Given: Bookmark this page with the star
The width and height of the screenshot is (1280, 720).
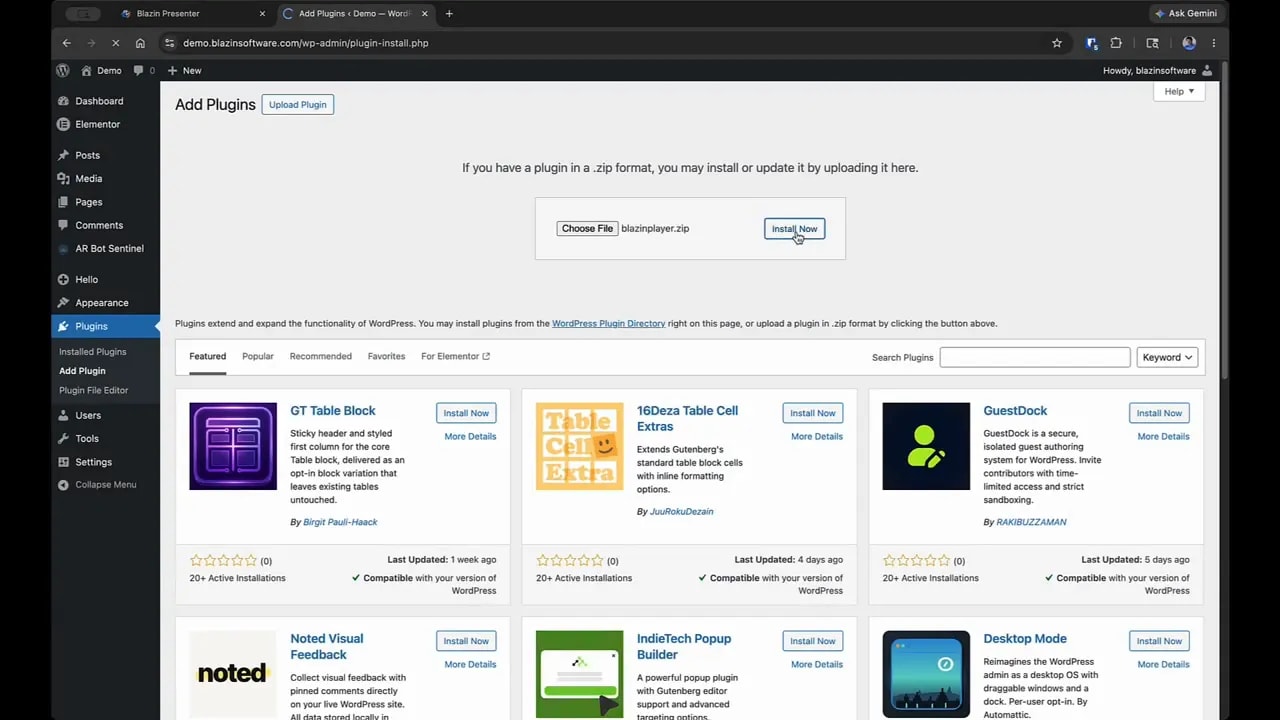Looking at the screenshot, I should click(x=1057, y=43).
